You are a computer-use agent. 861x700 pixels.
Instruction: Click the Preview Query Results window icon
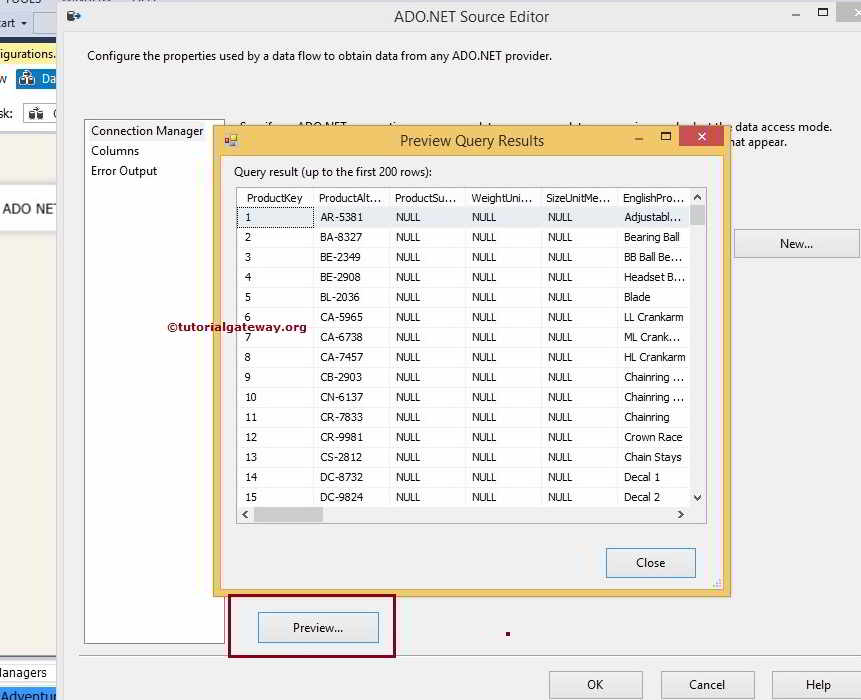(x=231, y=141)
